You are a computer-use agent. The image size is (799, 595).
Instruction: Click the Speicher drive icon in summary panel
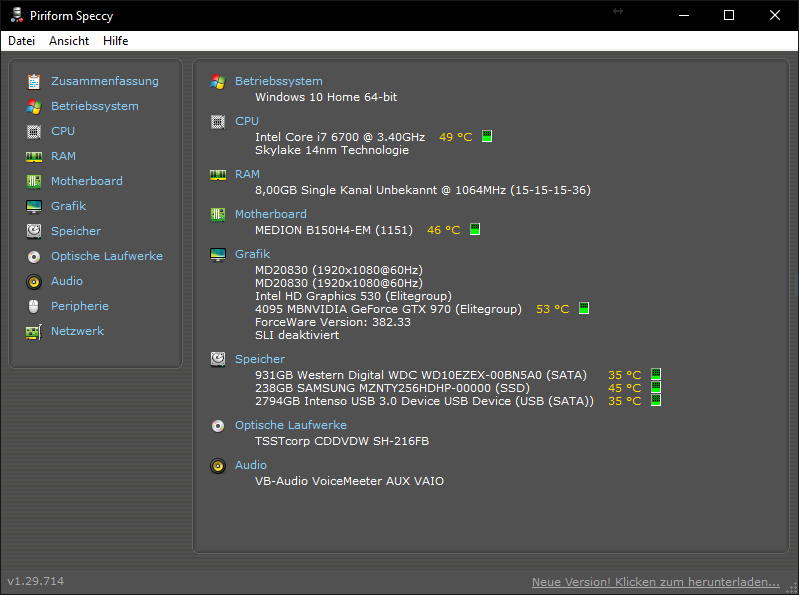click(218, 359)
